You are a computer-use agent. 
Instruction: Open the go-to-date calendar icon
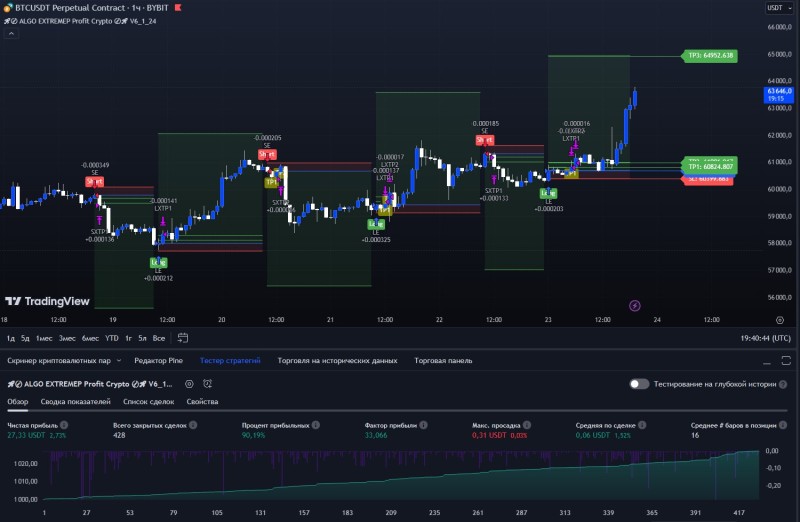click(183, 338)
